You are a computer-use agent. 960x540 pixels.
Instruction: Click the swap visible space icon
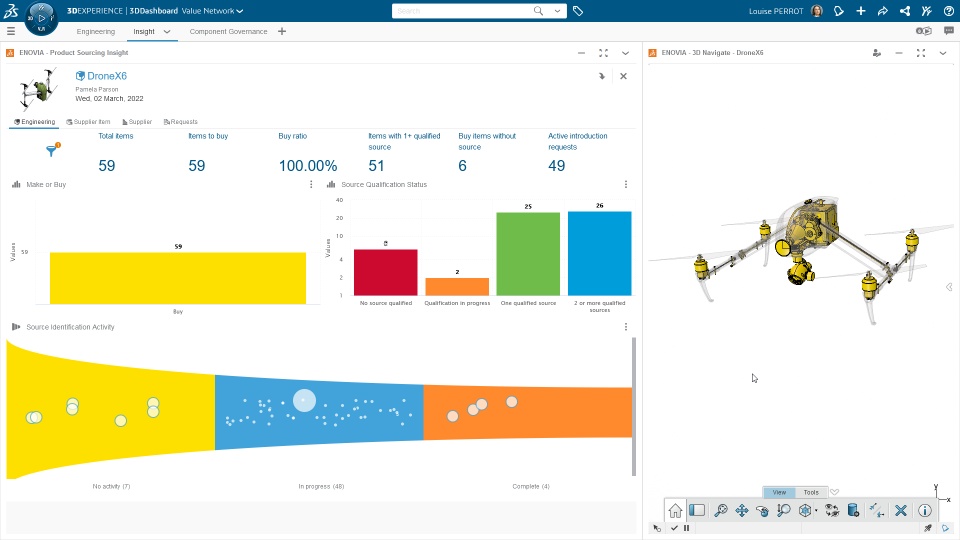832,510
